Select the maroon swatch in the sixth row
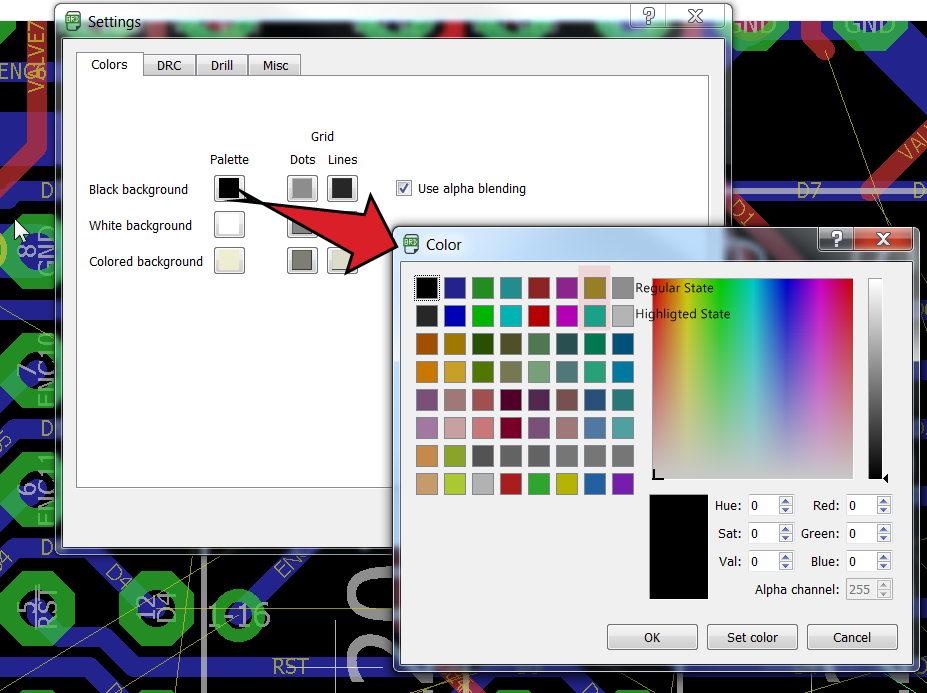927x693 pixels. click(511, 428)
